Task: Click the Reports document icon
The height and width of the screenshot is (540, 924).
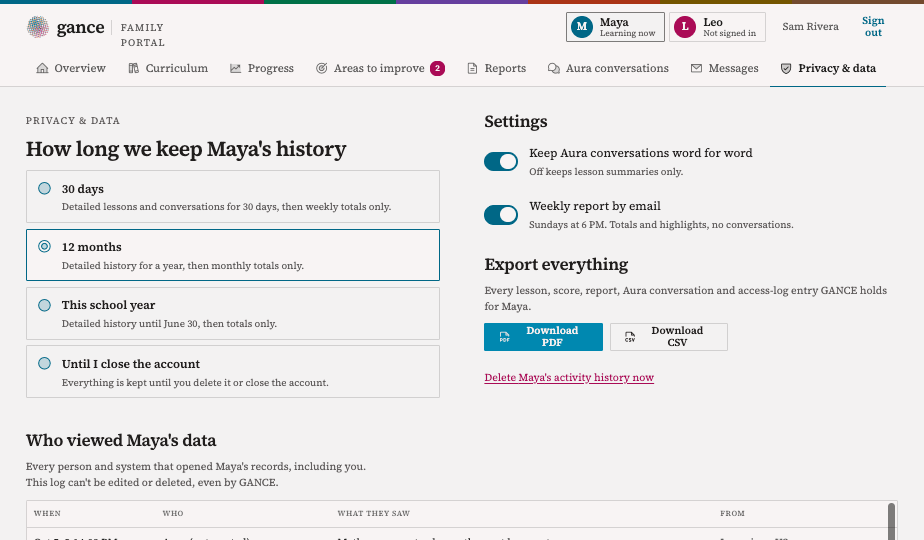Action: tap(473, 68)
